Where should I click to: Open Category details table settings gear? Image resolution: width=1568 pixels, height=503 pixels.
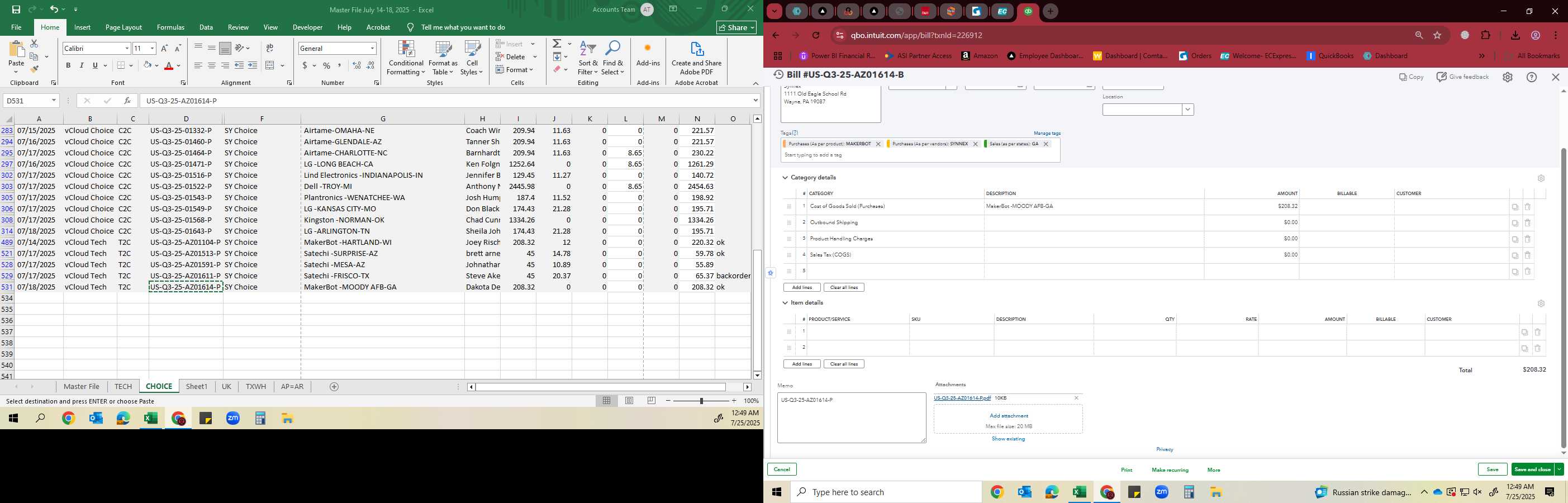[x=1541, y=178]
